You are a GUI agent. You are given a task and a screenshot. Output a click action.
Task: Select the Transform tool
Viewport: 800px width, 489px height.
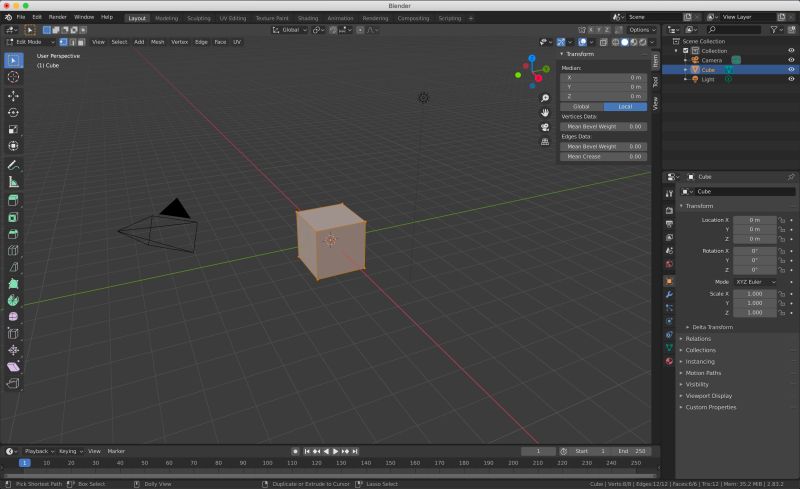coord(13,146)
